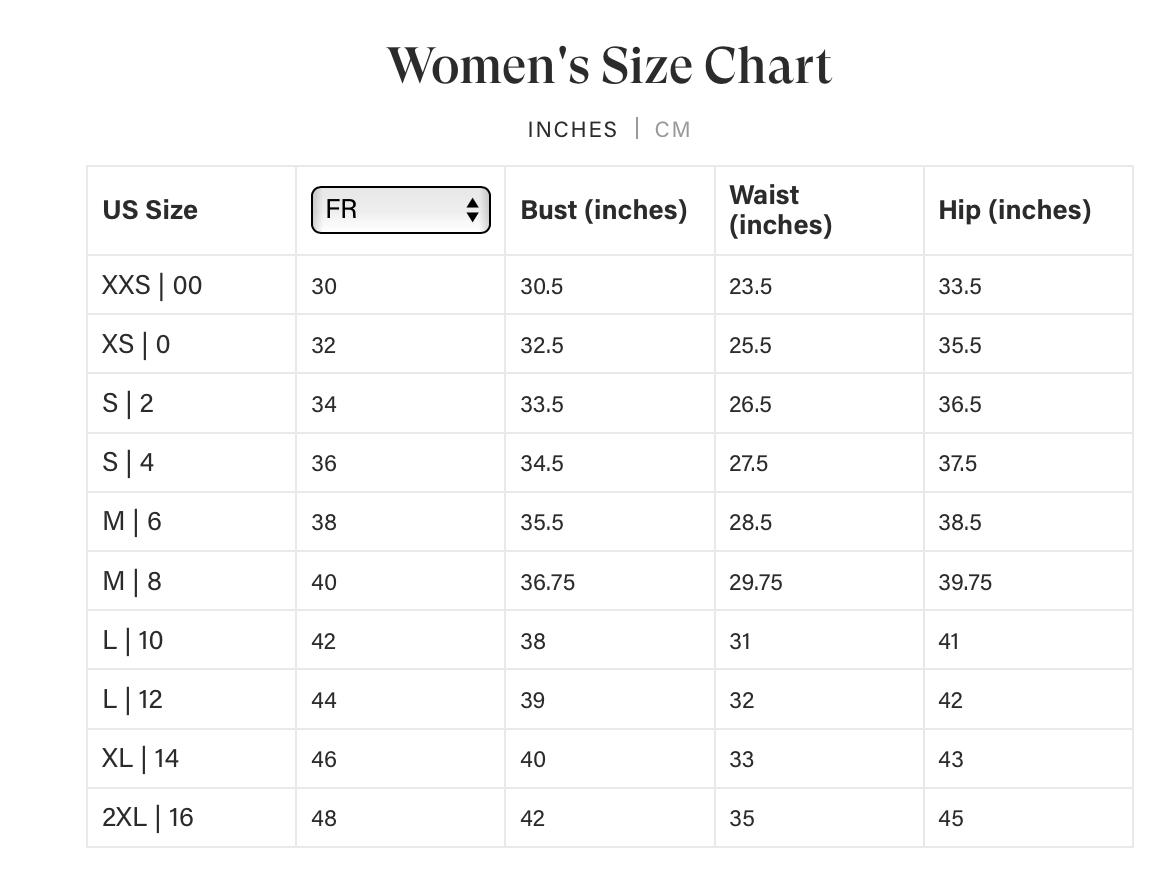
Task: Click the S | 2 size cell
Action: 128,404
